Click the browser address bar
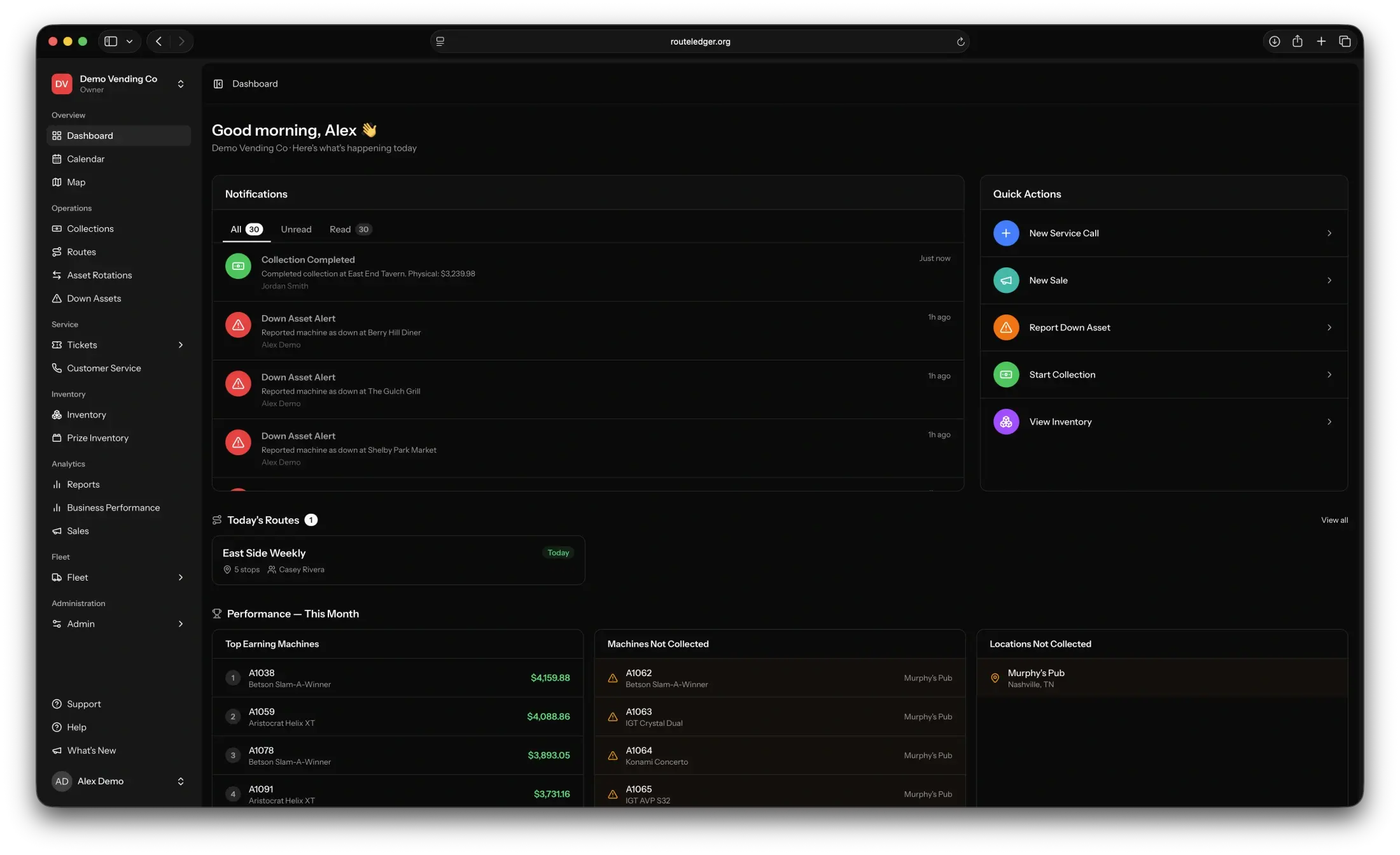Screen dimensions: 1400x855 [699, 41]
